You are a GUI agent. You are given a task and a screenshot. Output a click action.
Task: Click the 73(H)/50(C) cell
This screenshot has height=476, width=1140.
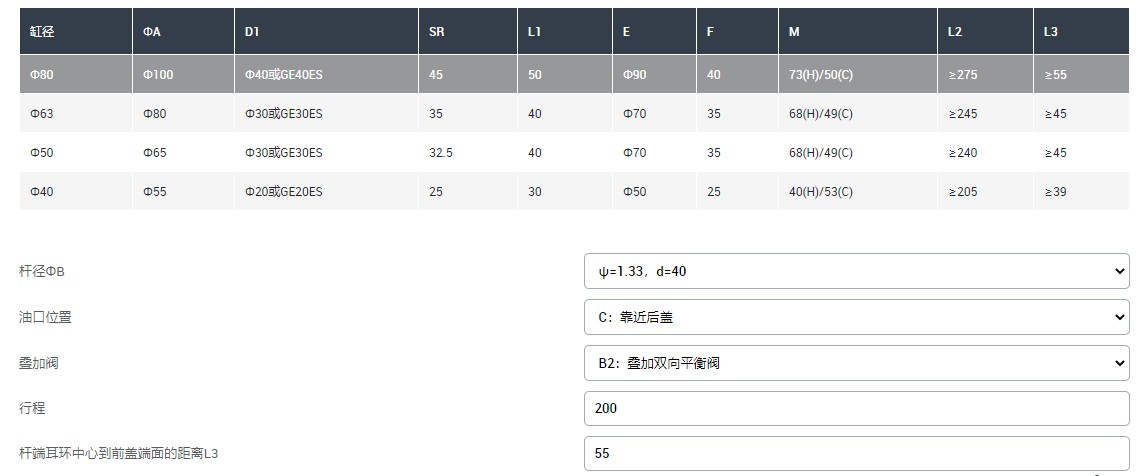(x=821, y=74)
